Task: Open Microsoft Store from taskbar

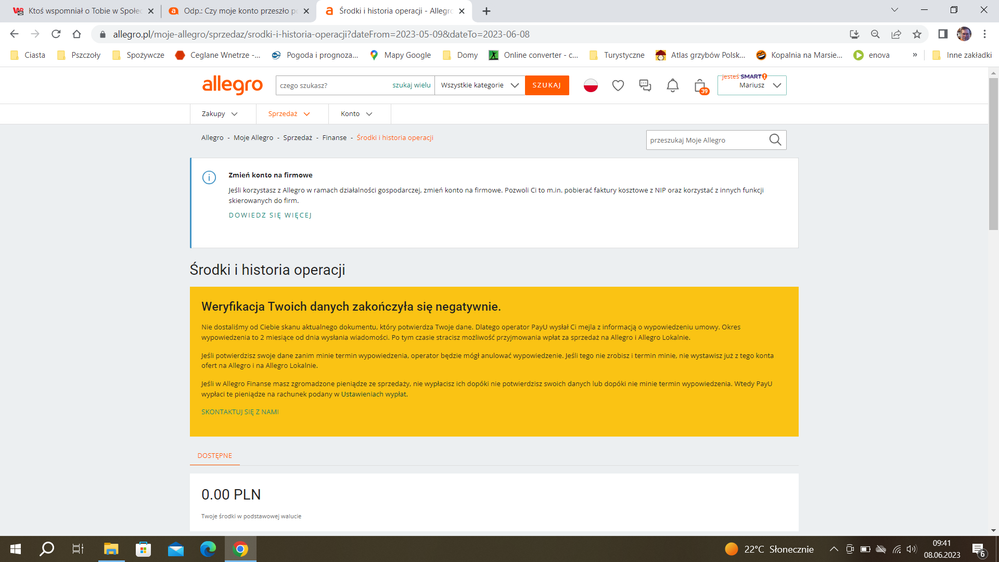Action: coord(143,549)
